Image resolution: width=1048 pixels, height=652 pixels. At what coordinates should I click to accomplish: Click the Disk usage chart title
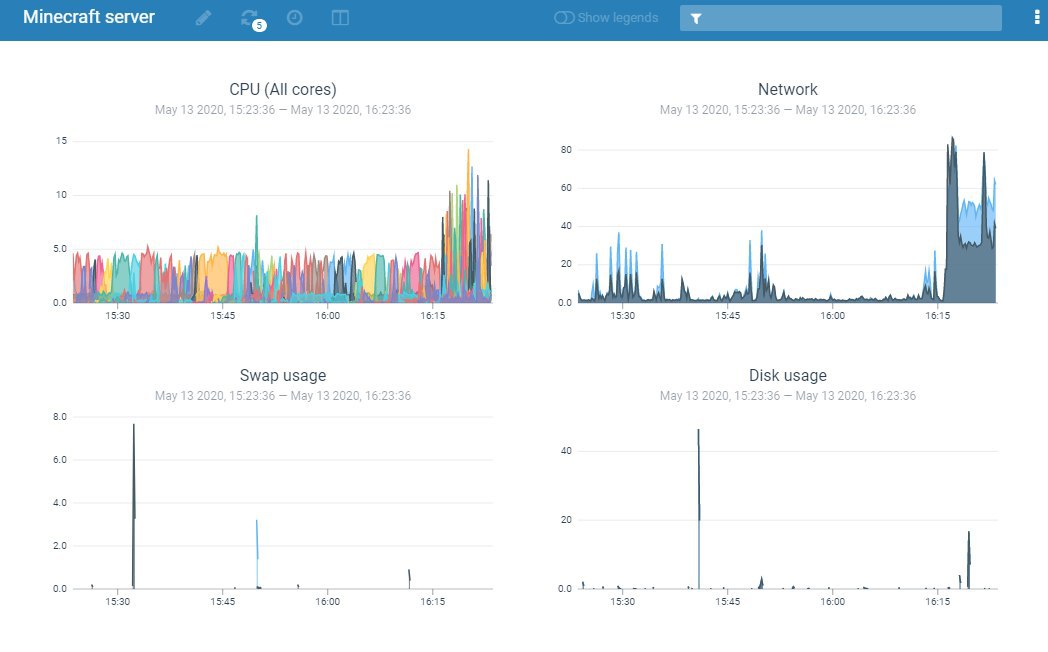click(787, 375)
